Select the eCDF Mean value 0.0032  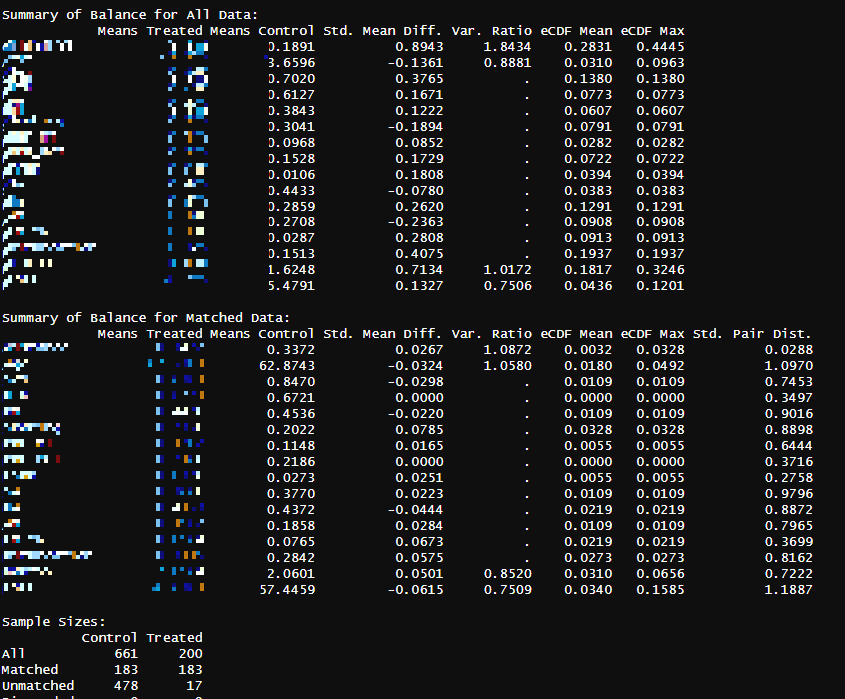point(588,350)
